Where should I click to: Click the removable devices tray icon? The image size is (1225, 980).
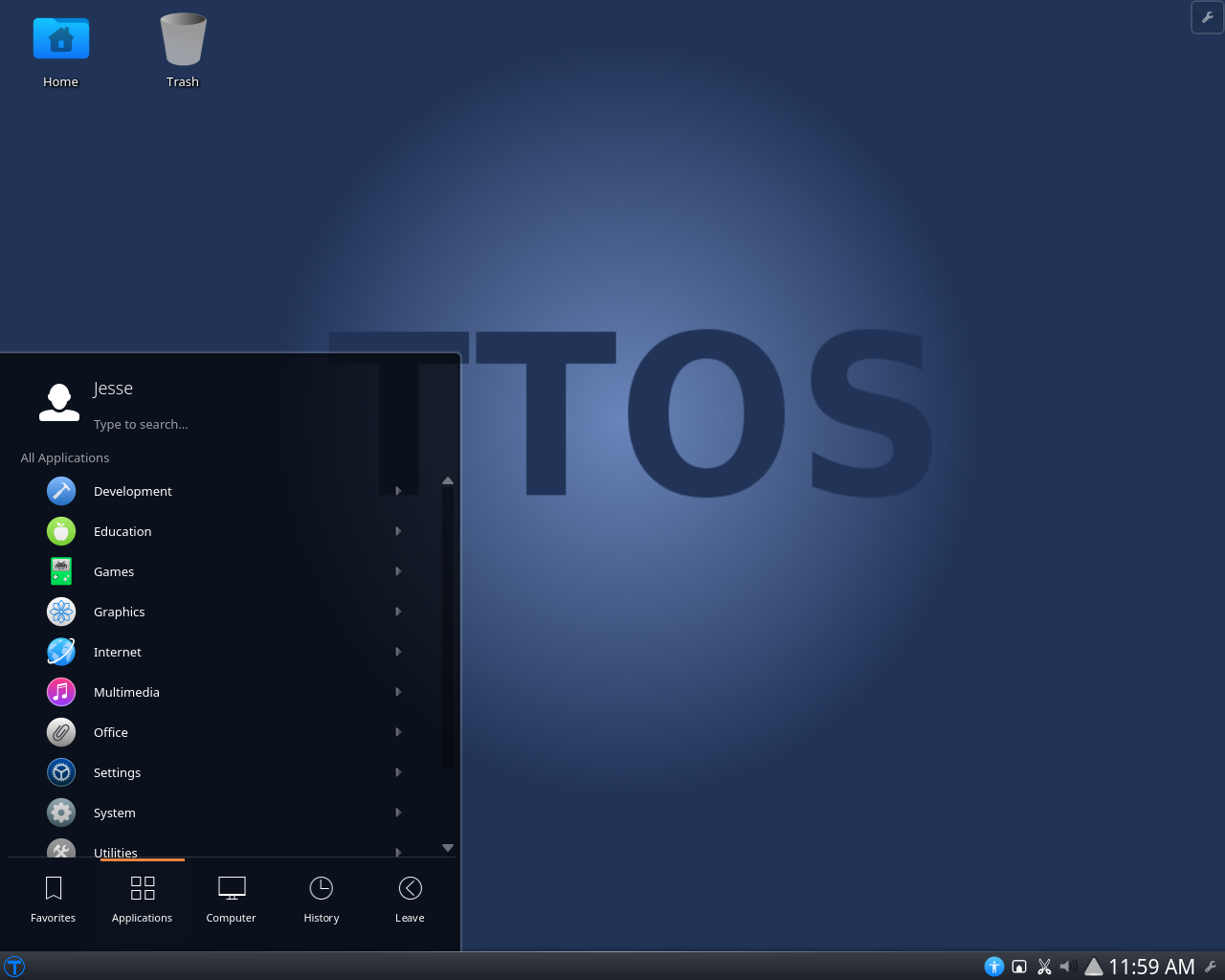point(1019,967)
